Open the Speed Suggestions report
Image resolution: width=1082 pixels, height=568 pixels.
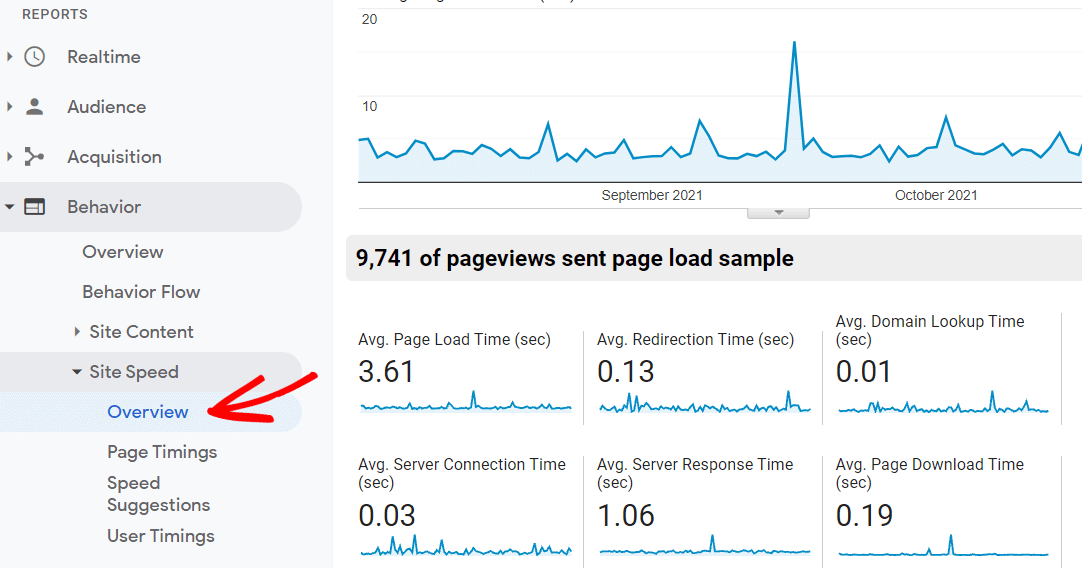pyautogui.click(x=159, y=494)
